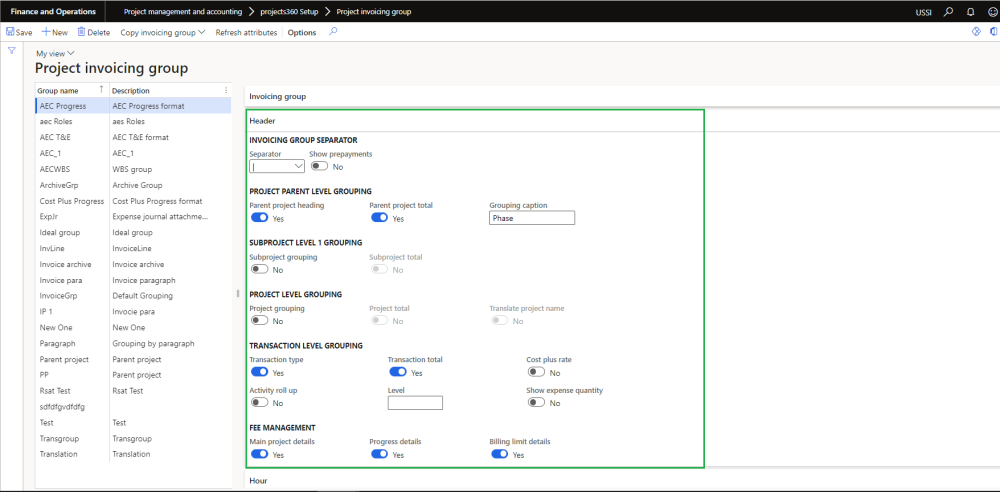This screenshot has height=492, width=1000.
Task: Click Finance and Operations home link
Action: coord(53,11)
